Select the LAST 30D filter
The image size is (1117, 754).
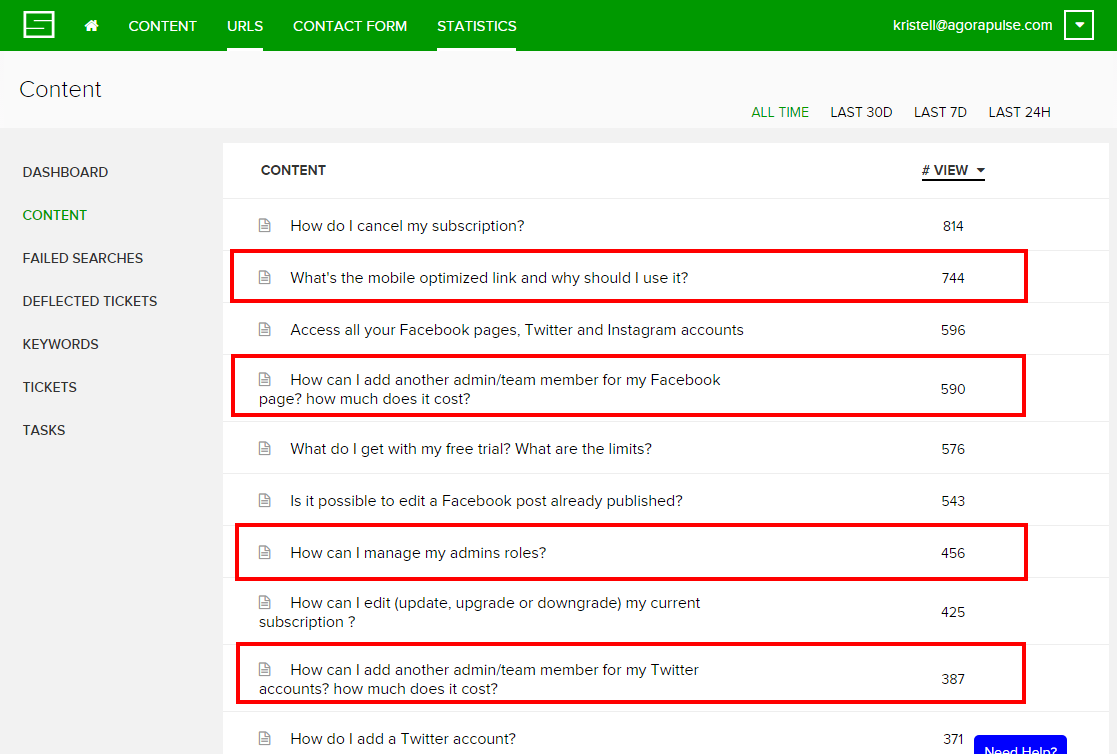[x=861, y=112]
